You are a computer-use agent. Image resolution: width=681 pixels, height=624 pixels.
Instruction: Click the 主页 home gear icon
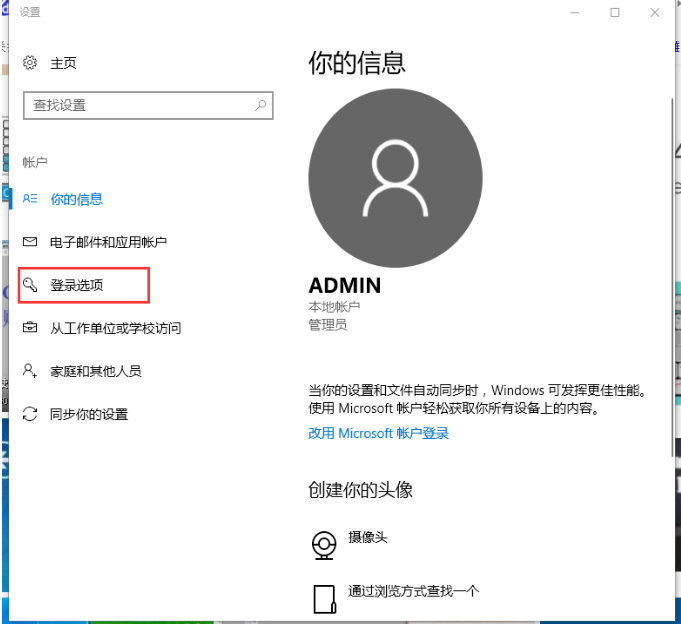pos(30,63)
